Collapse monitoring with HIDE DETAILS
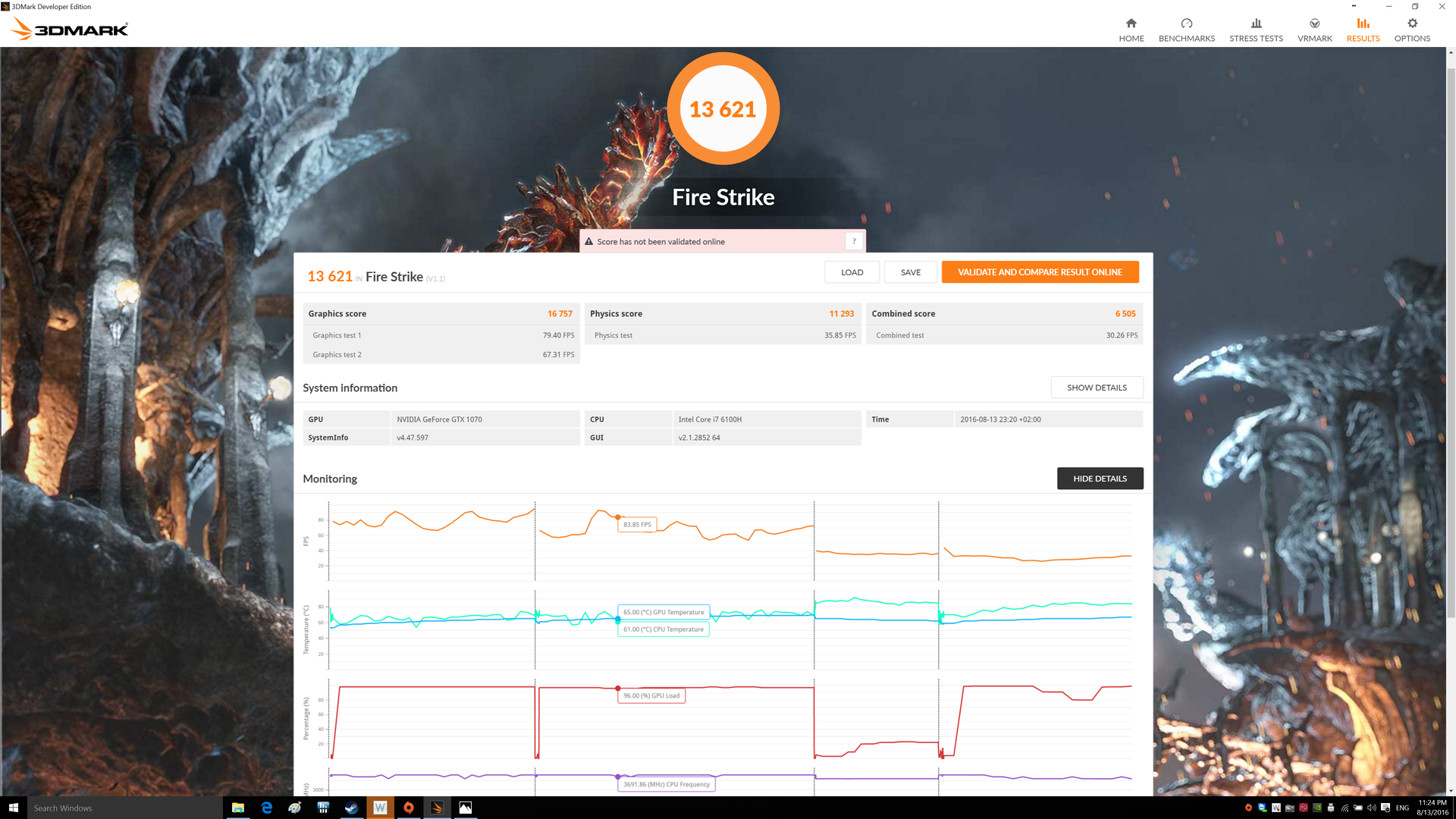The image size is (1456, 819). tap(1100, 479)
